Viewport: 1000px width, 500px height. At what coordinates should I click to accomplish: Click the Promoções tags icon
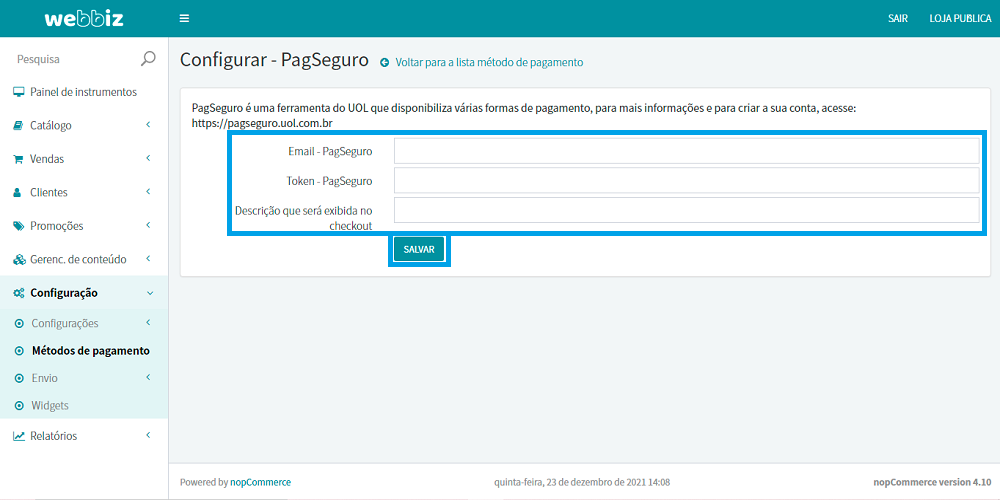[18, 226]
